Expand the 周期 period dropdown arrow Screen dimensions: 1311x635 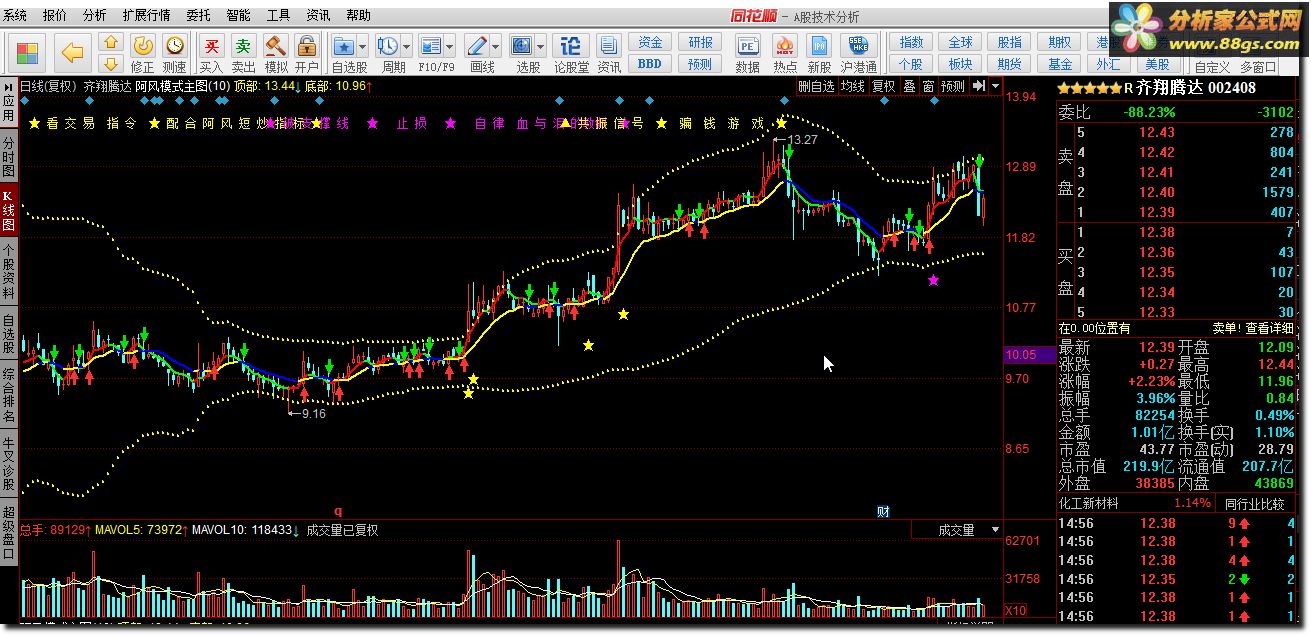407,46
